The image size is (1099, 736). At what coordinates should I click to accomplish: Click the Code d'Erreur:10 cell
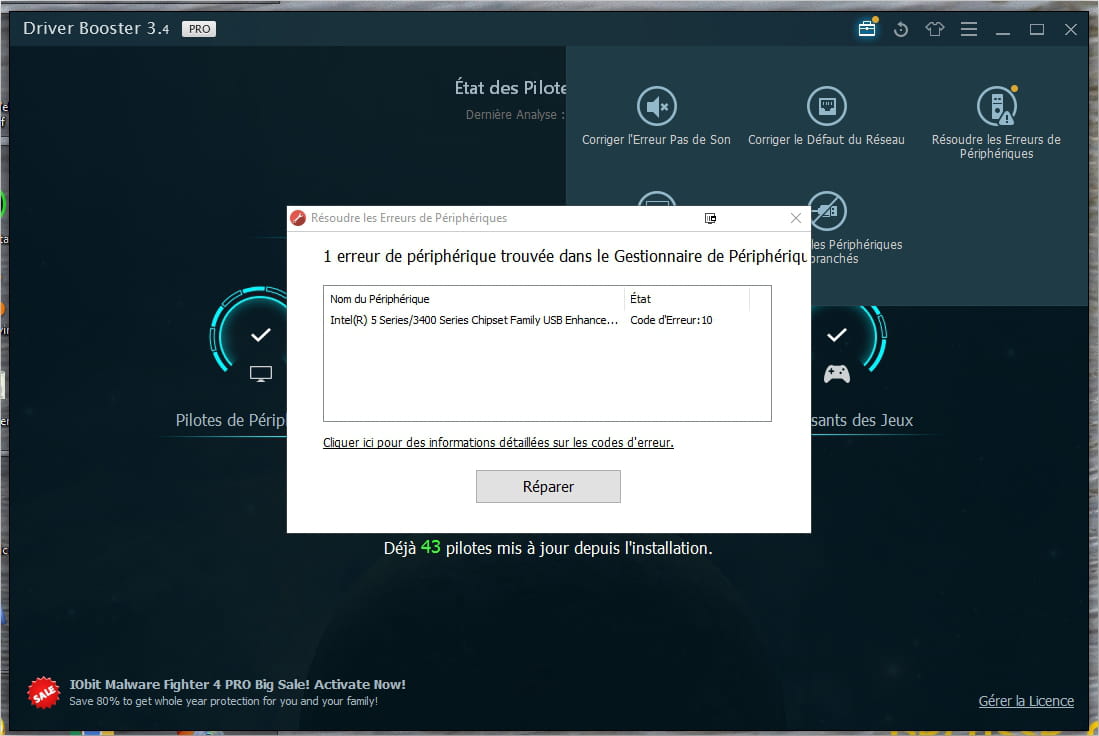click(x=671, y=320)
